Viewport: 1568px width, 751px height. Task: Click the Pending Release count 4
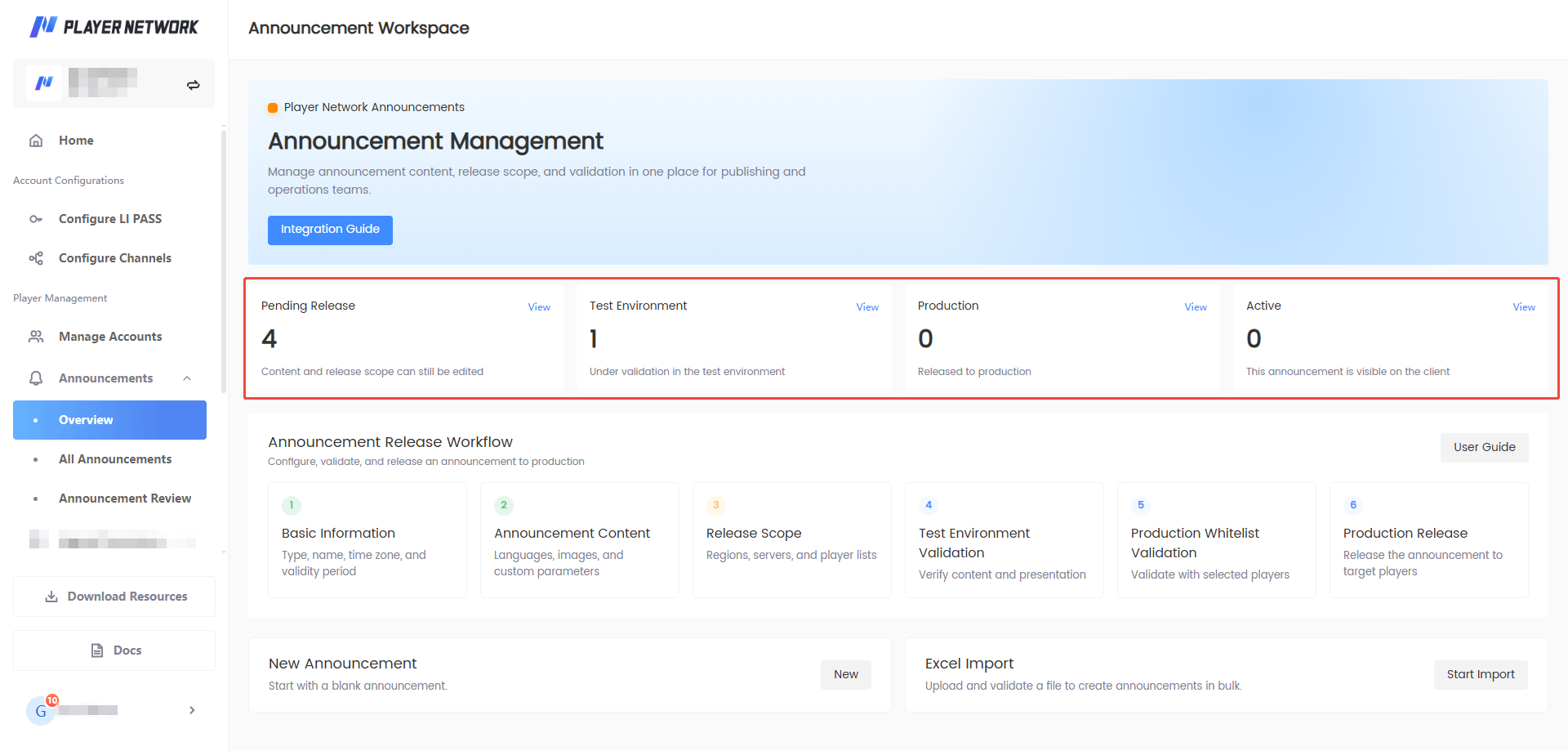(269, 338)
